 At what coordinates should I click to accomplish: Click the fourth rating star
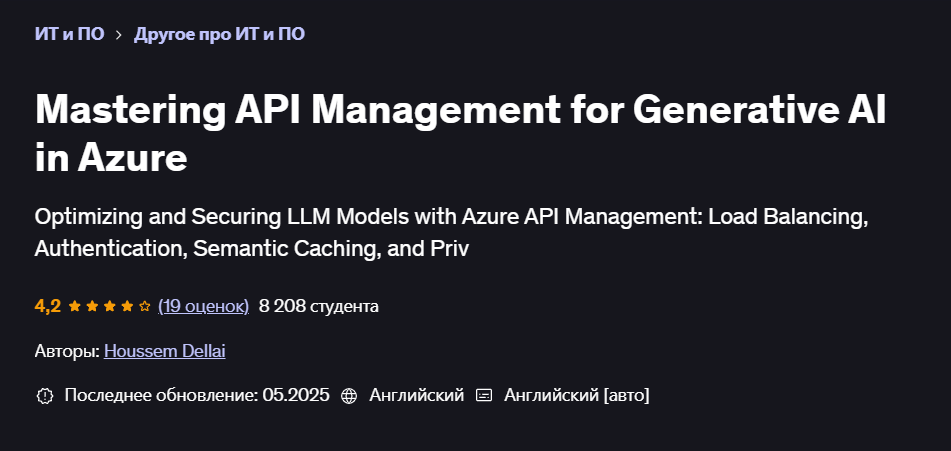pos(127,306)
